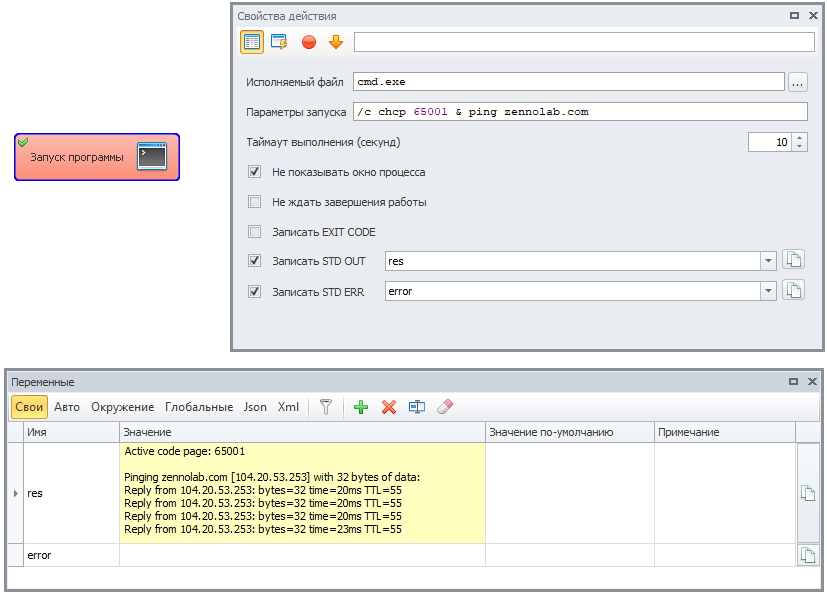Click the funnel filter icon
This screenshot has width=827, height=597.
click(x=326, y=407)
